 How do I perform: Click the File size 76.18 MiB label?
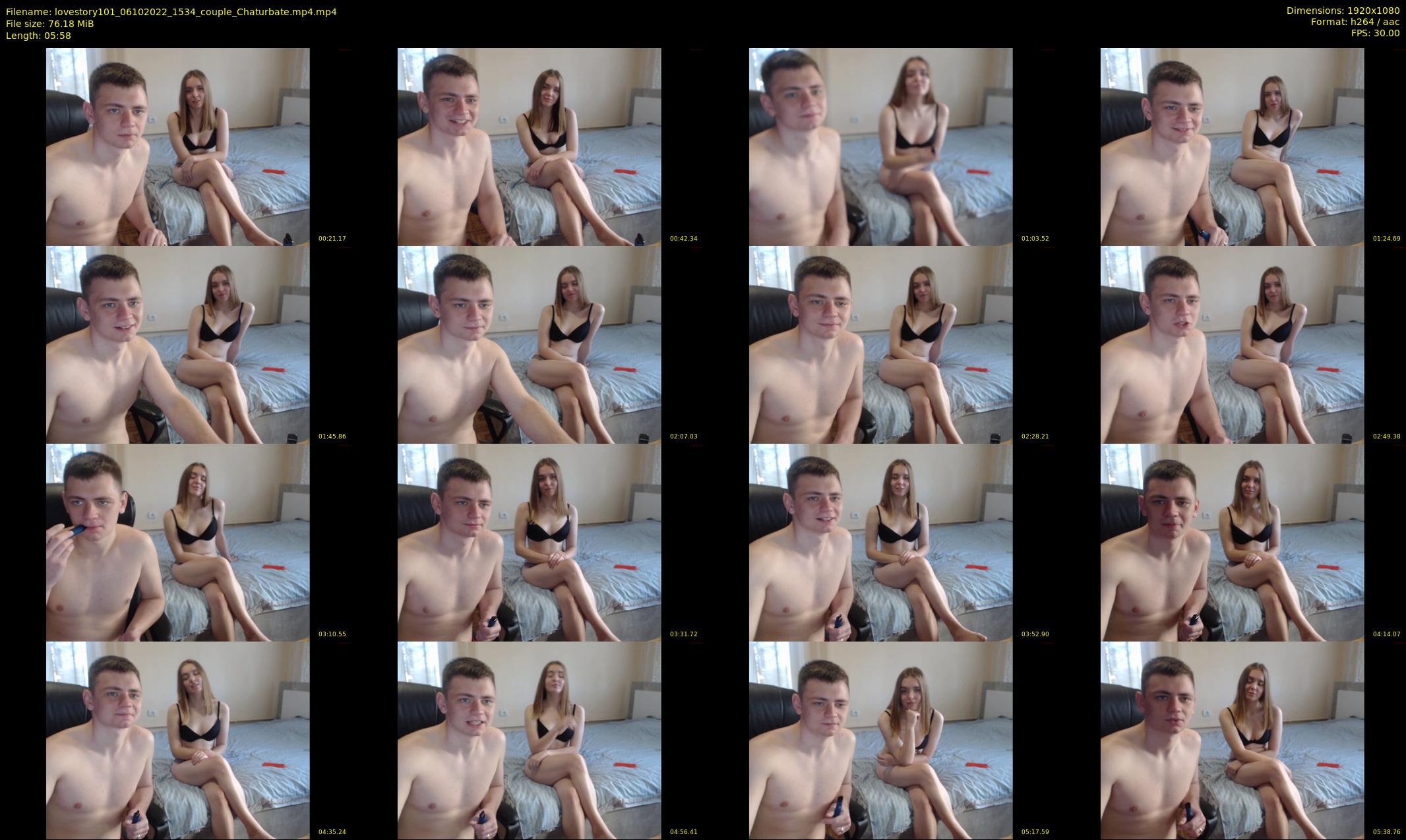pyautogui.click(x=49, y=24)
